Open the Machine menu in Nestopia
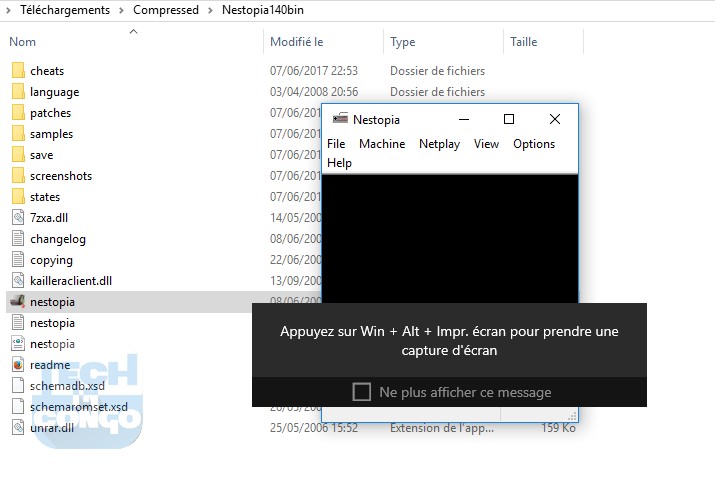Image resolution: width=715 pixels, height=477 pixels. 382,144
